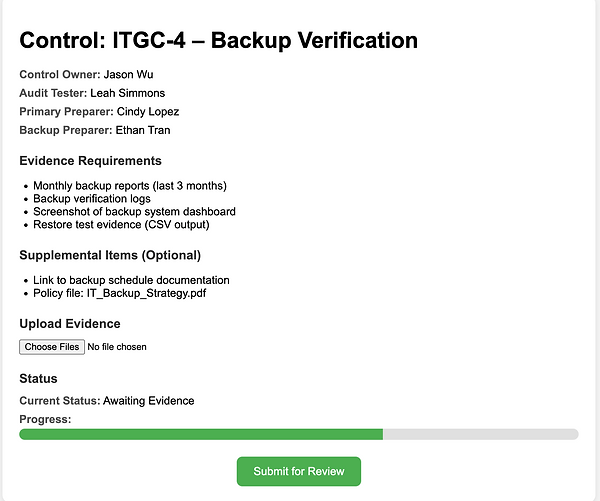This screenshot has height=501, width=600.
Task: Select the ITGC-4 Backup Verification heading
Action: coord(218,41)
